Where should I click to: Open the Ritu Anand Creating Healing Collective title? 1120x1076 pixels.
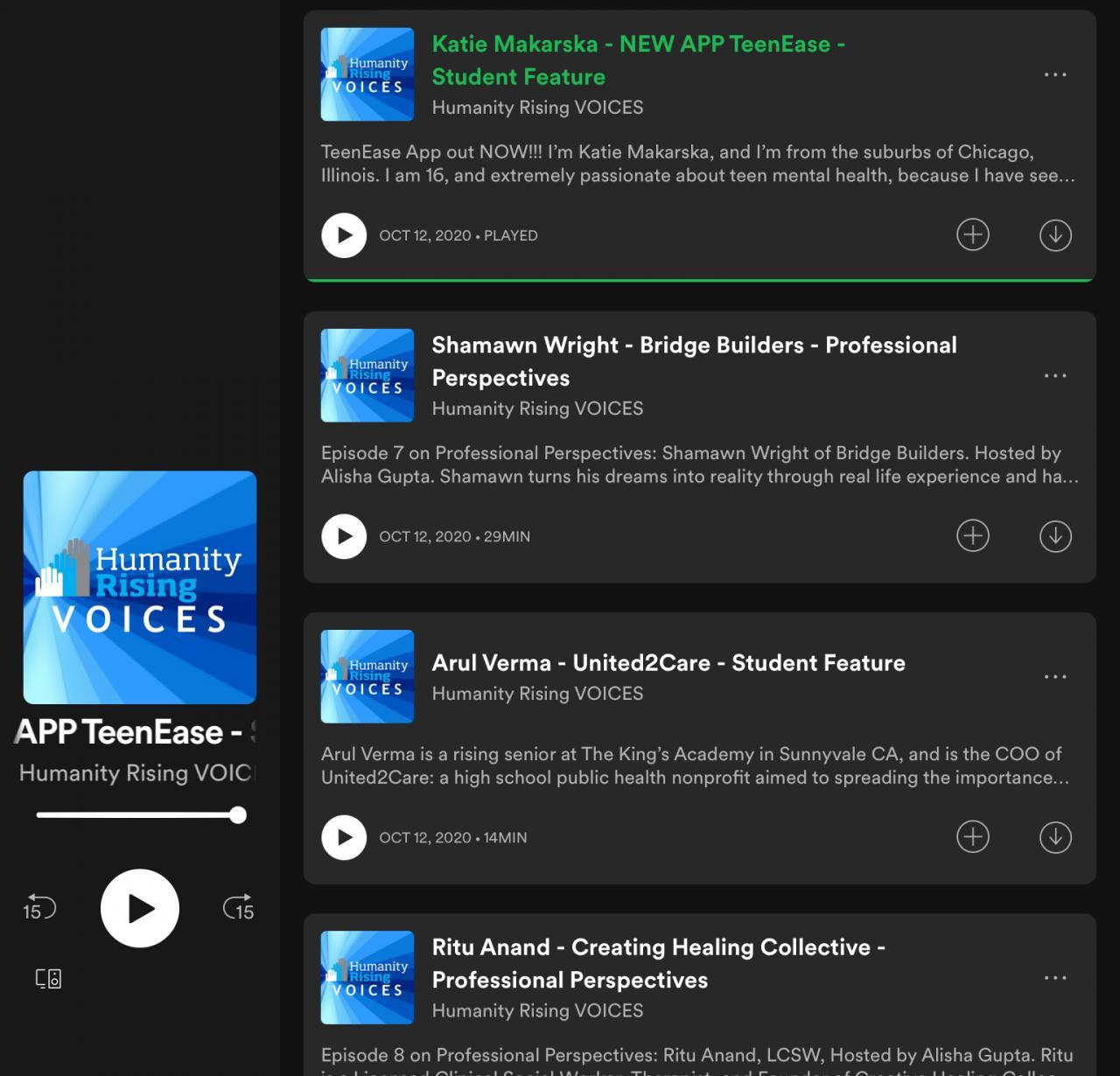tap(659, 963)
